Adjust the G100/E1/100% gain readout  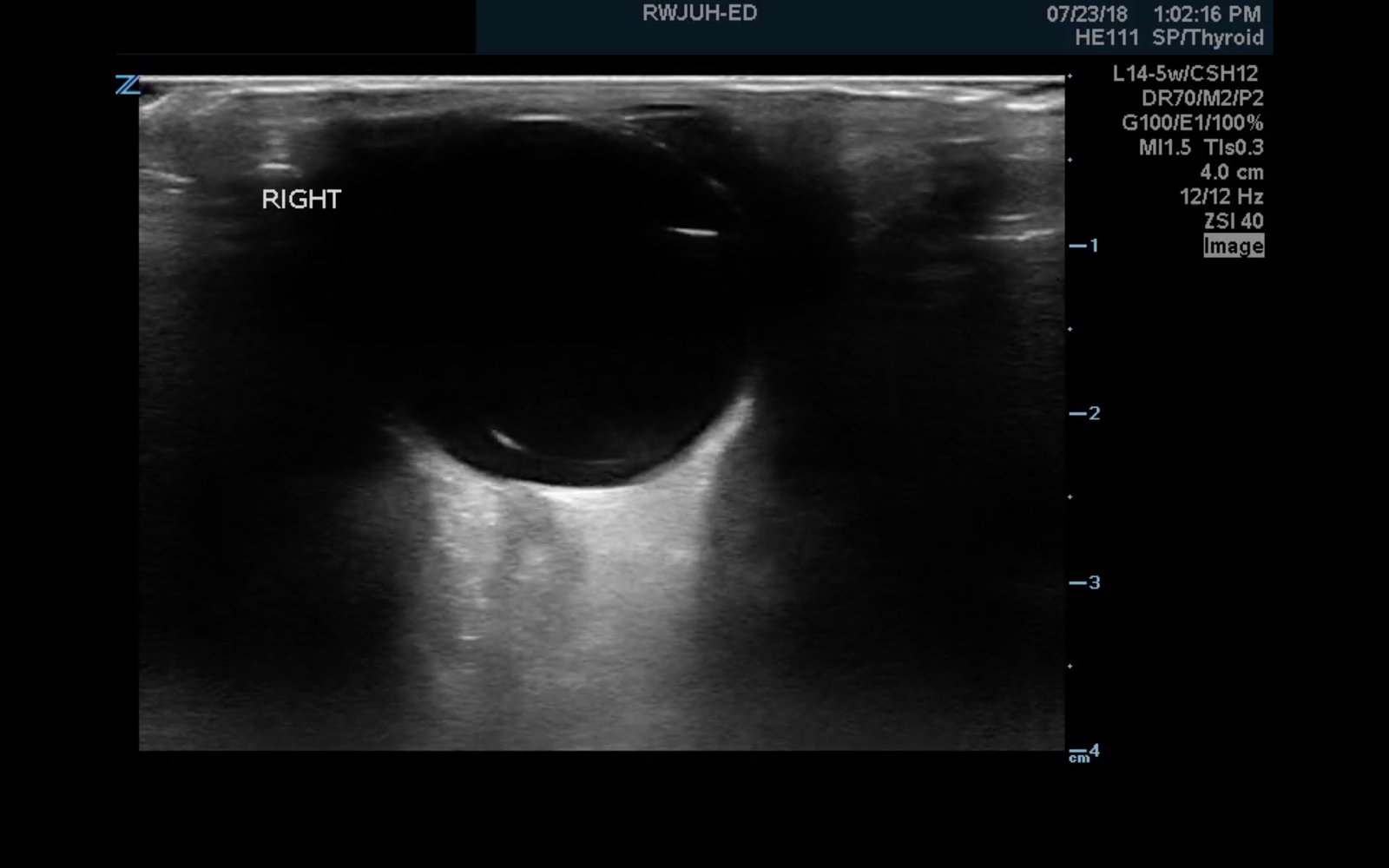[1192, 123]
